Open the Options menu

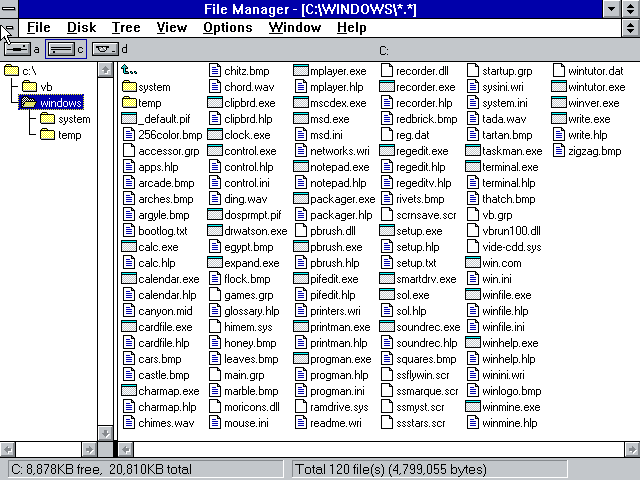click(x=227, y=28)
